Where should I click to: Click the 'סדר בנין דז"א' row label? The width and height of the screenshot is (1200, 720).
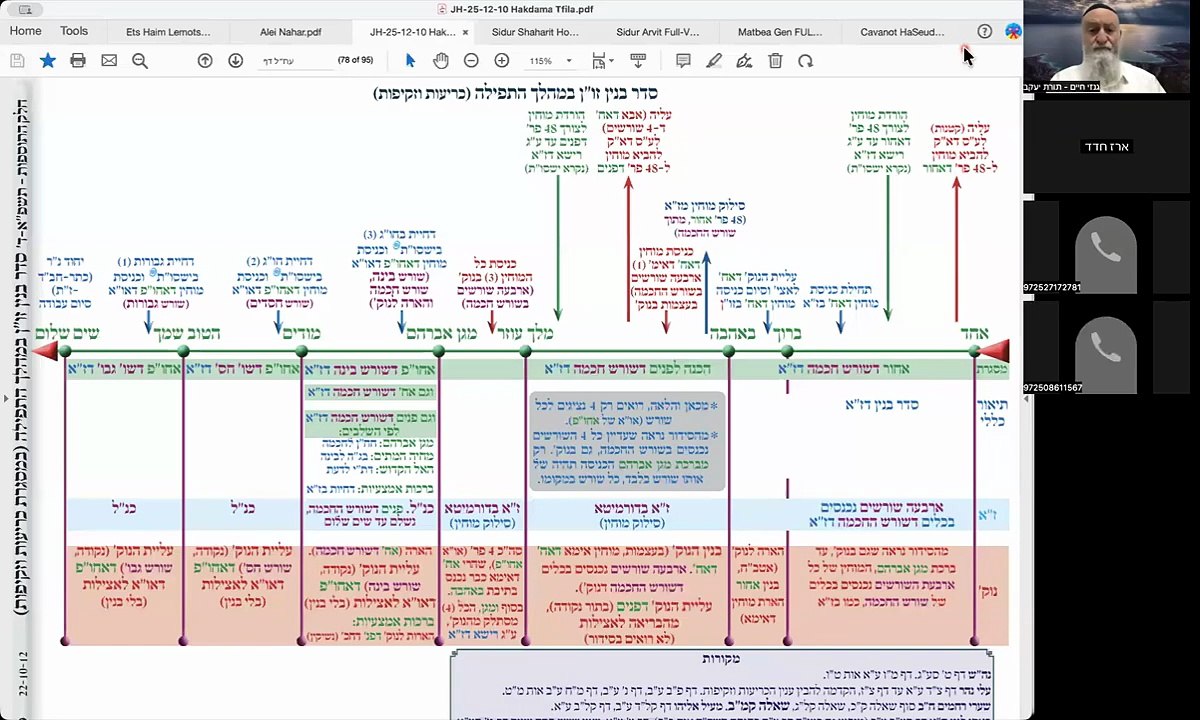coord(881,404)
